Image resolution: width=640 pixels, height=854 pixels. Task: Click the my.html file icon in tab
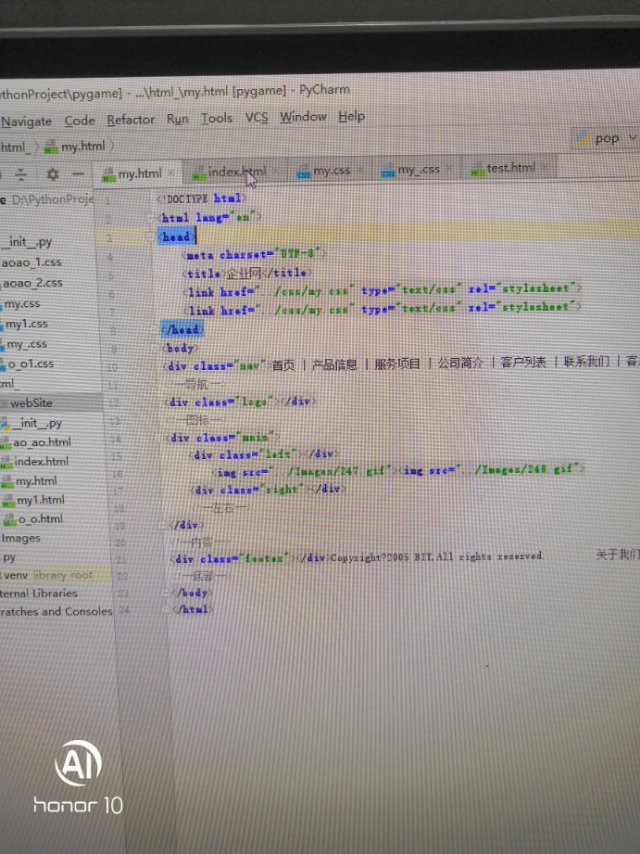click(109, 176)
